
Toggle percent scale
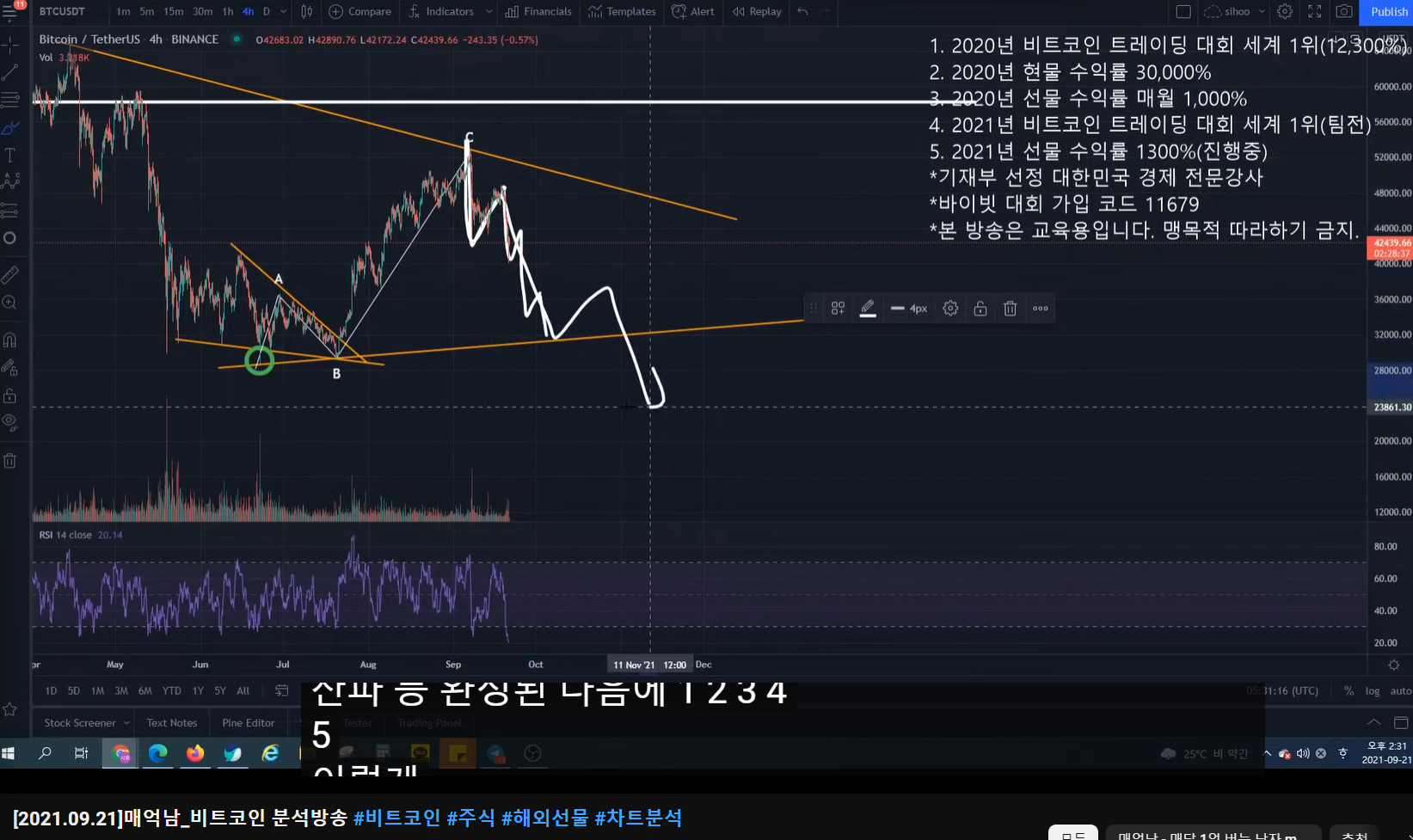pos(1348,690)
